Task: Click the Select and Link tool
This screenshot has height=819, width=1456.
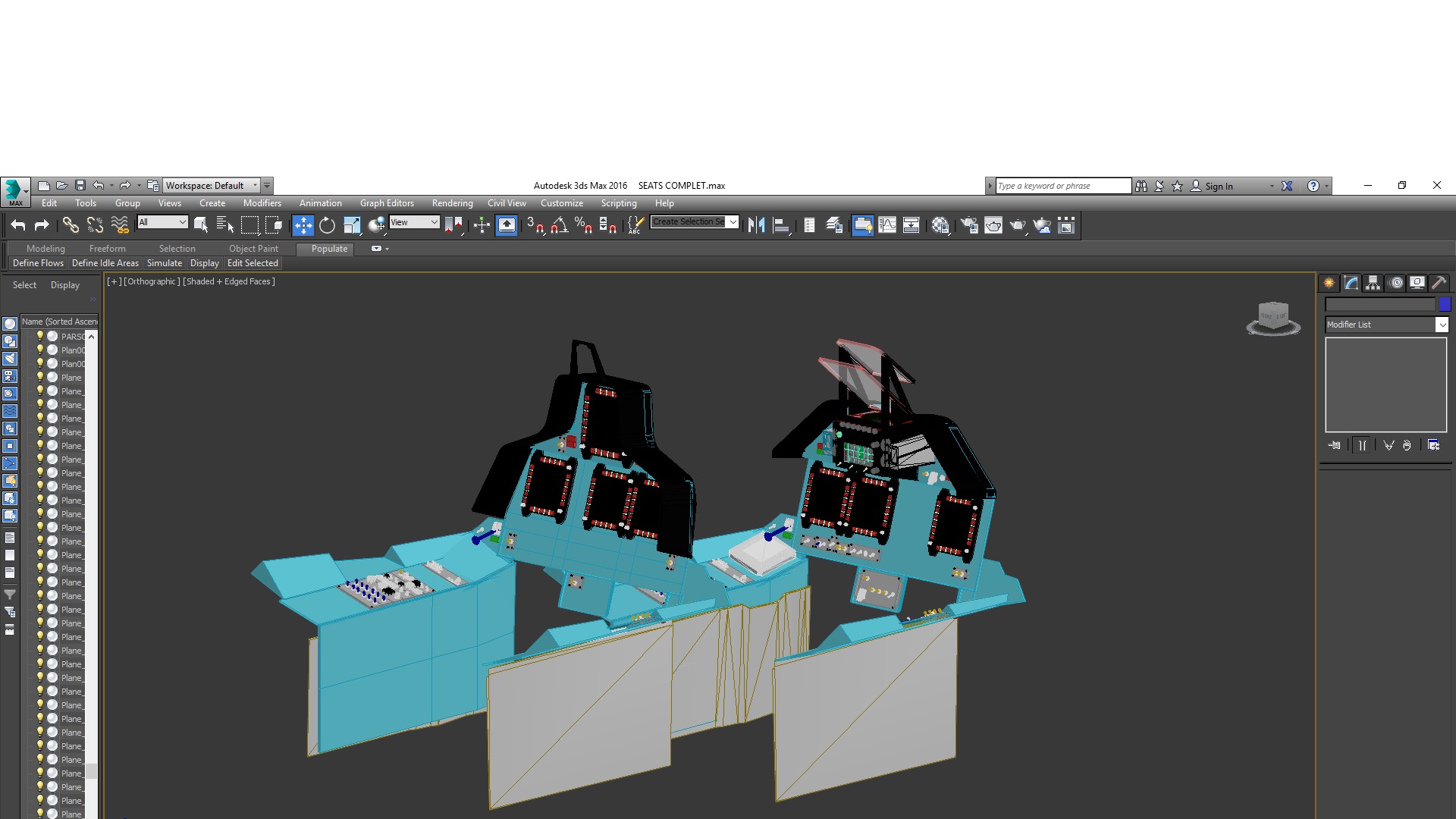Action: (71, 225)
